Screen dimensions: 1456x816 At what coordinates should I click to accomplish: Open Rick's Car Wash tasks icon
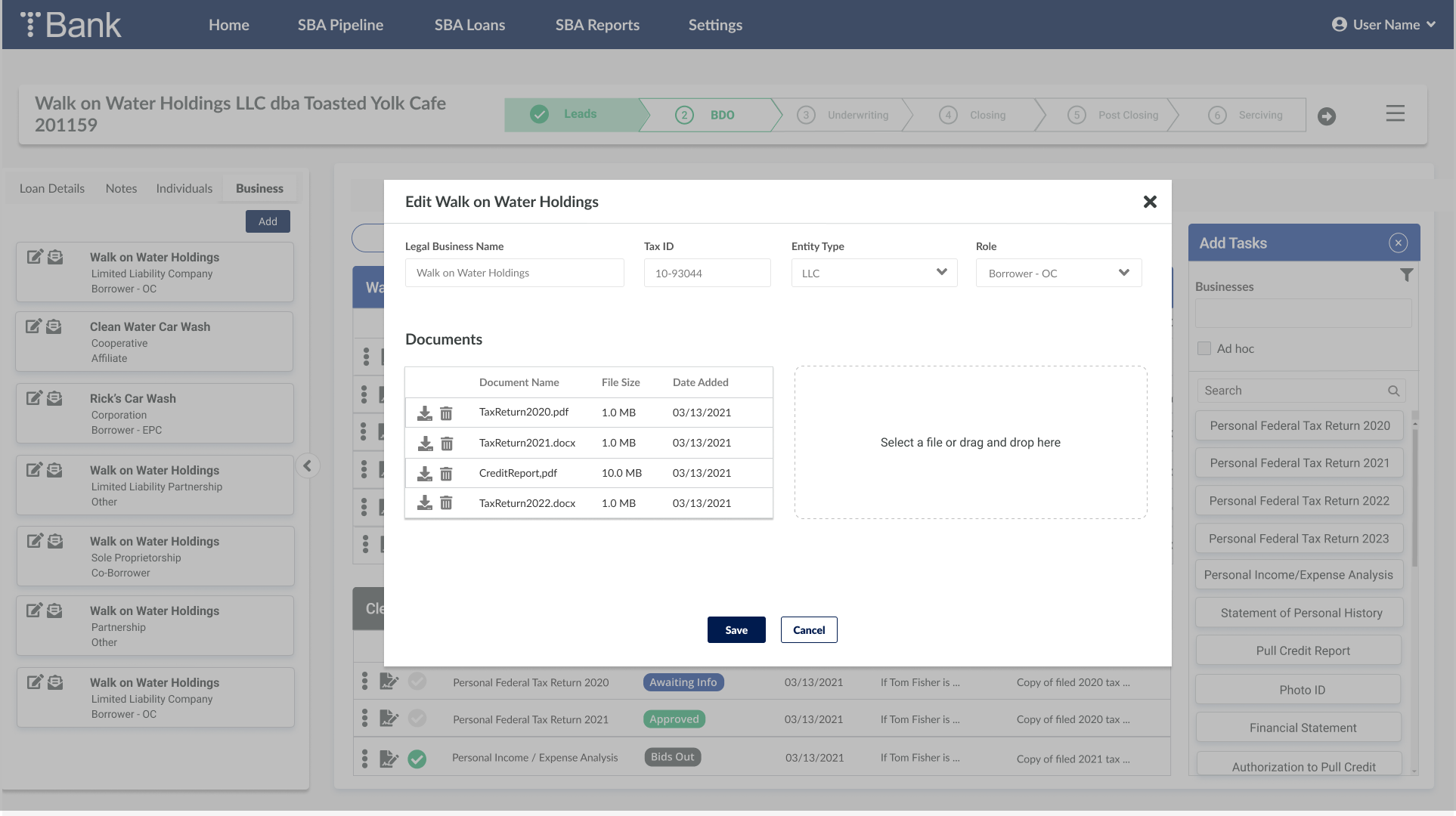point(54,398)
